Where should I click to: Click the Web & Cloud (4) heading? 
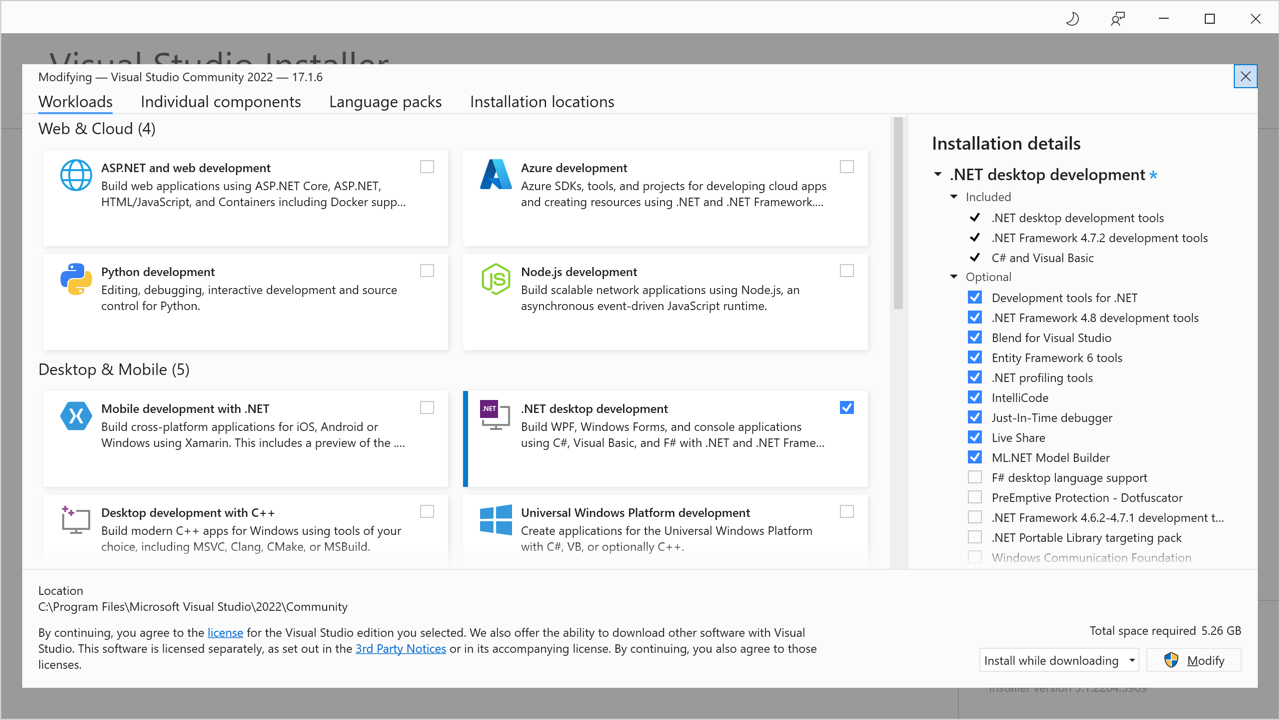tap(97, 129)
